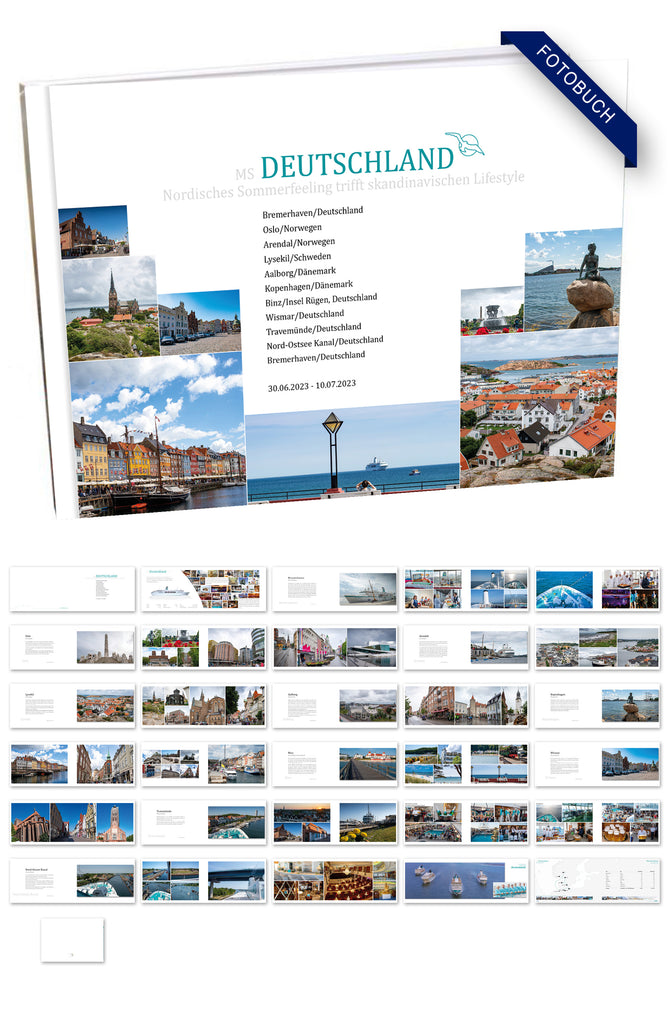Open the colorful Nyhavn houses cover photo

click(158, 434)
